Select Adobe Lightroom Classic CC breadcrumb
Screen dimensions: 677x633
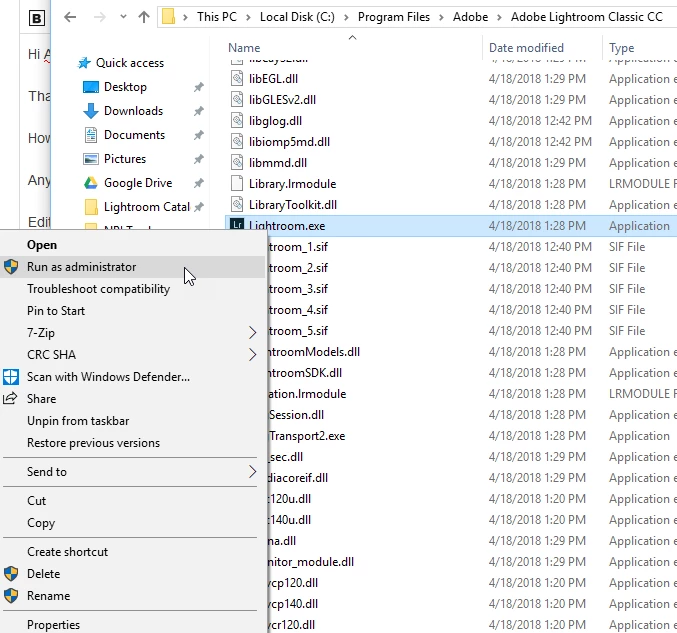pyautogui.click(x=587, y=17)
